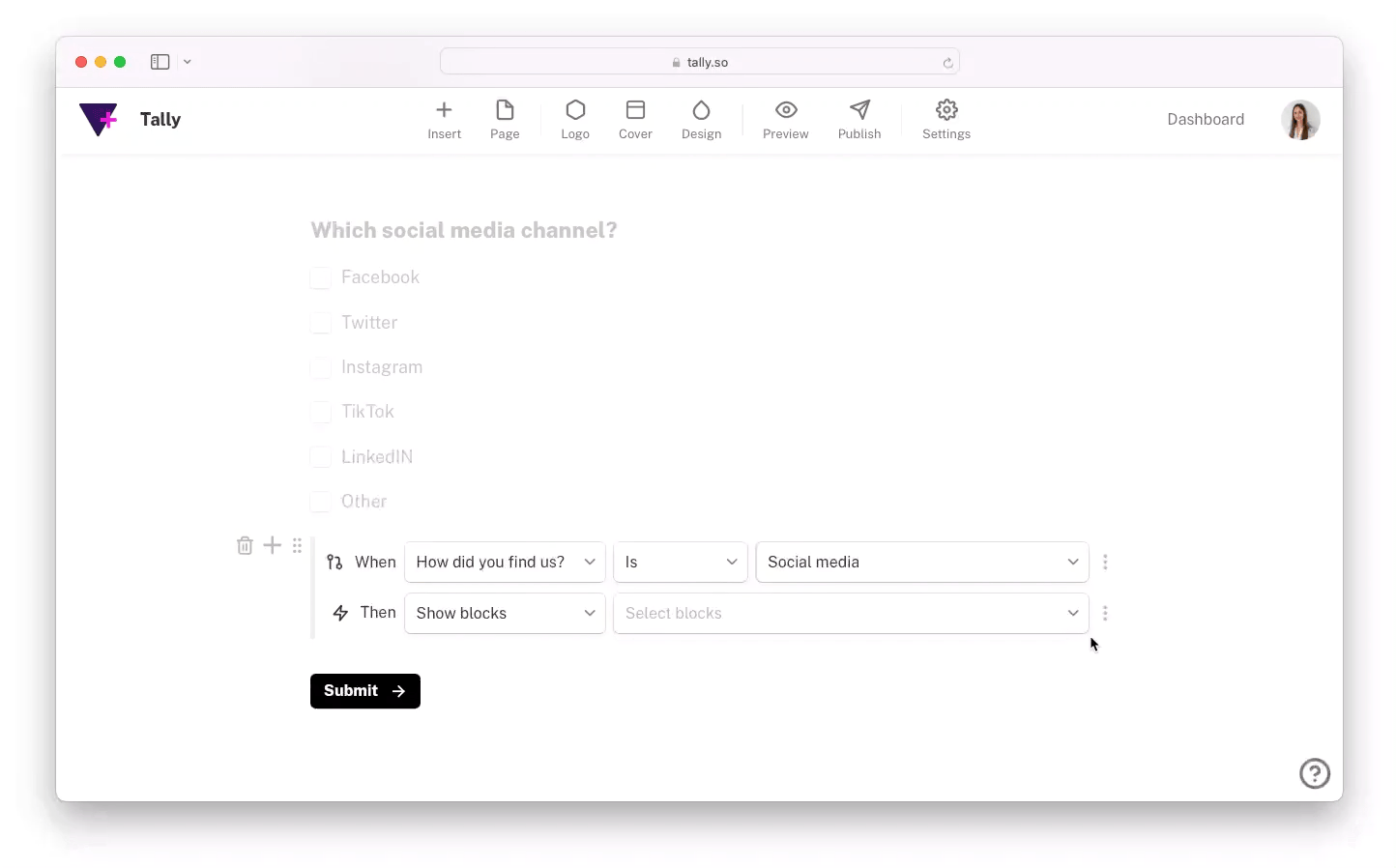
Task: Click the conditional branch icon beside When
Action: 334,562
